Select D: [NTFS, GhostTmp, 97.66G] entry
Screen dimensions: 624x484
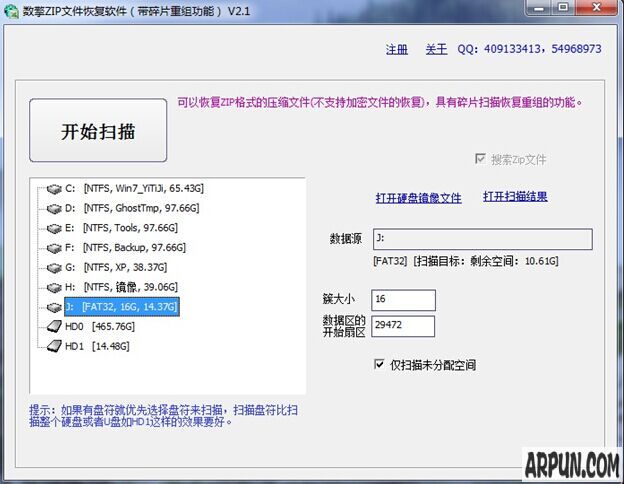click(132, 208)
